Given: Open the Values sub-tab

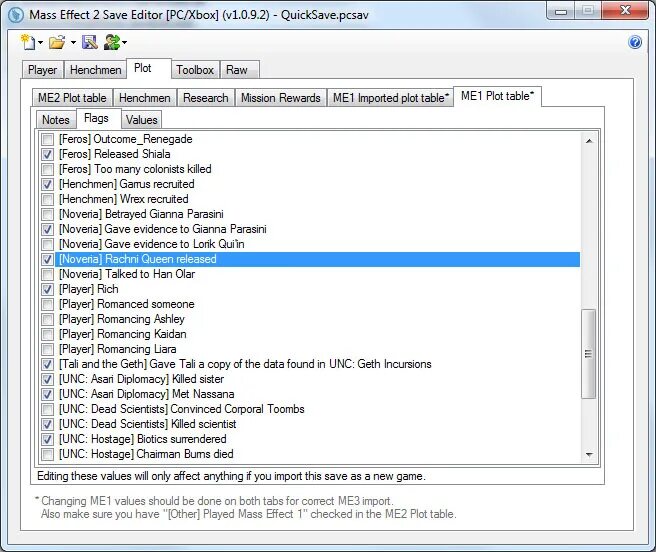Looking at the screenshot, I should tap(141, 120).
